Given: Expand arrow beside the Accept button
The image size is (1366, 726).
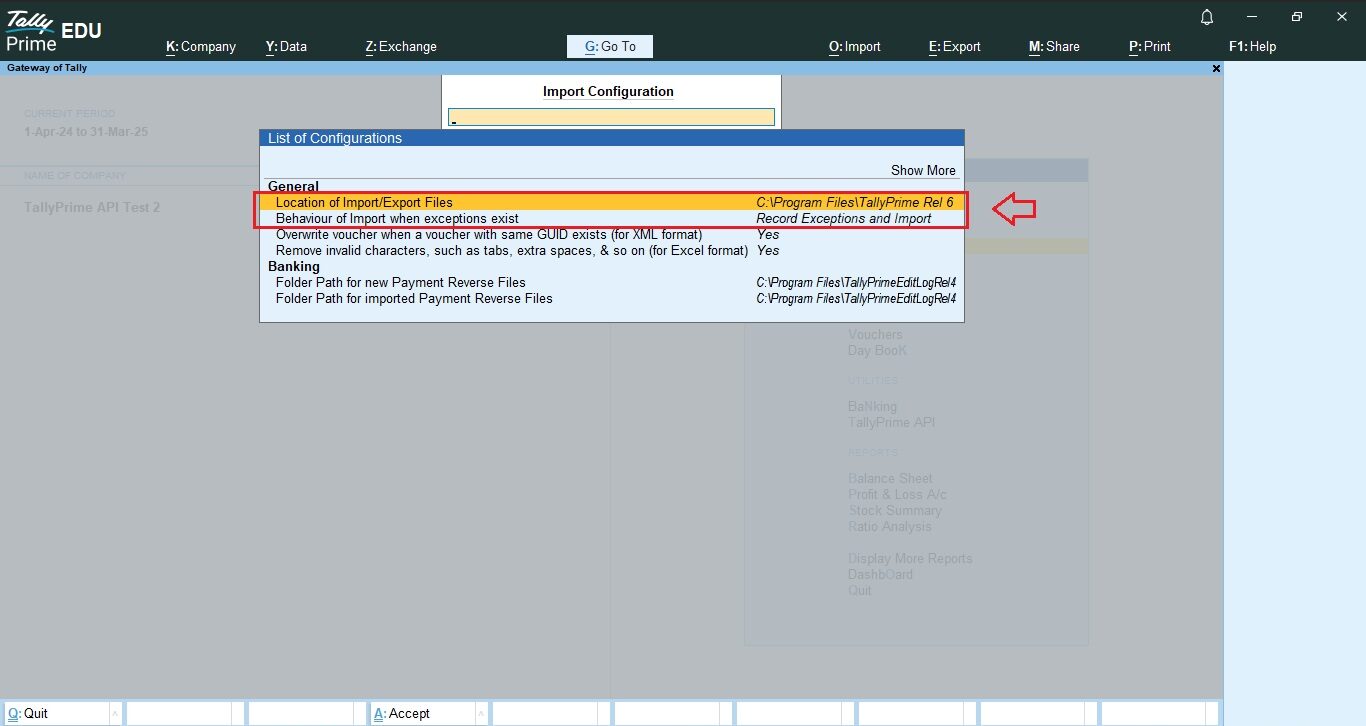Looking at the screenshot, I should point(481,713).
